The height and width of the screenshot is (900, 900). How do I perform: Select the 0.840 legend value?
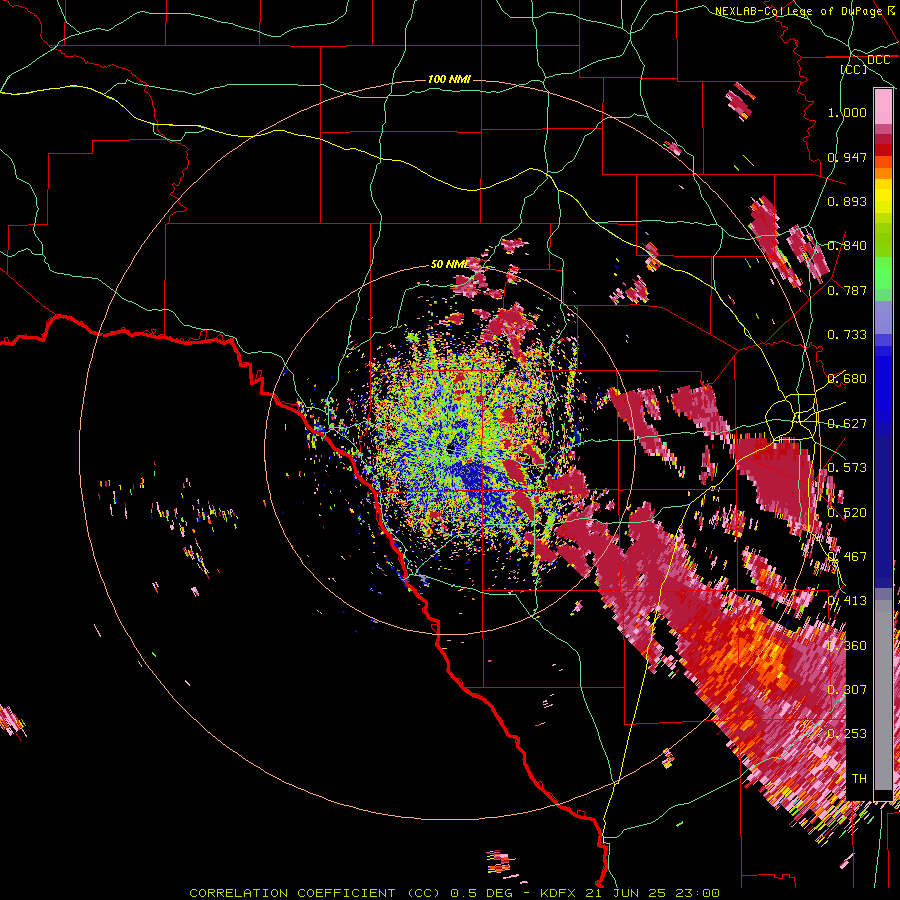(x=847, y=246)
